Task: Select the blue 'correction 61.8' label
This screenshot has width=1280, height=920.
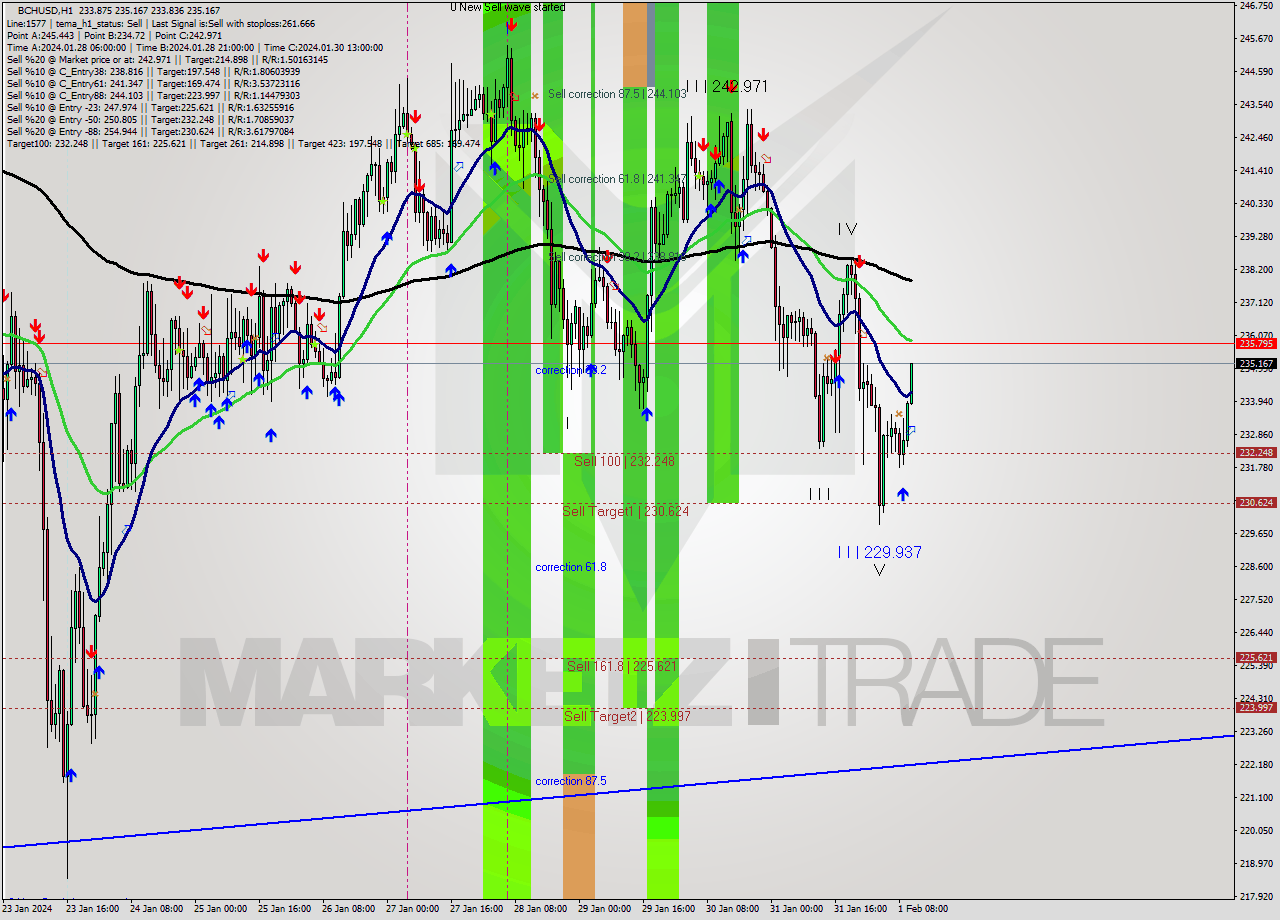Action: point(570,567)
